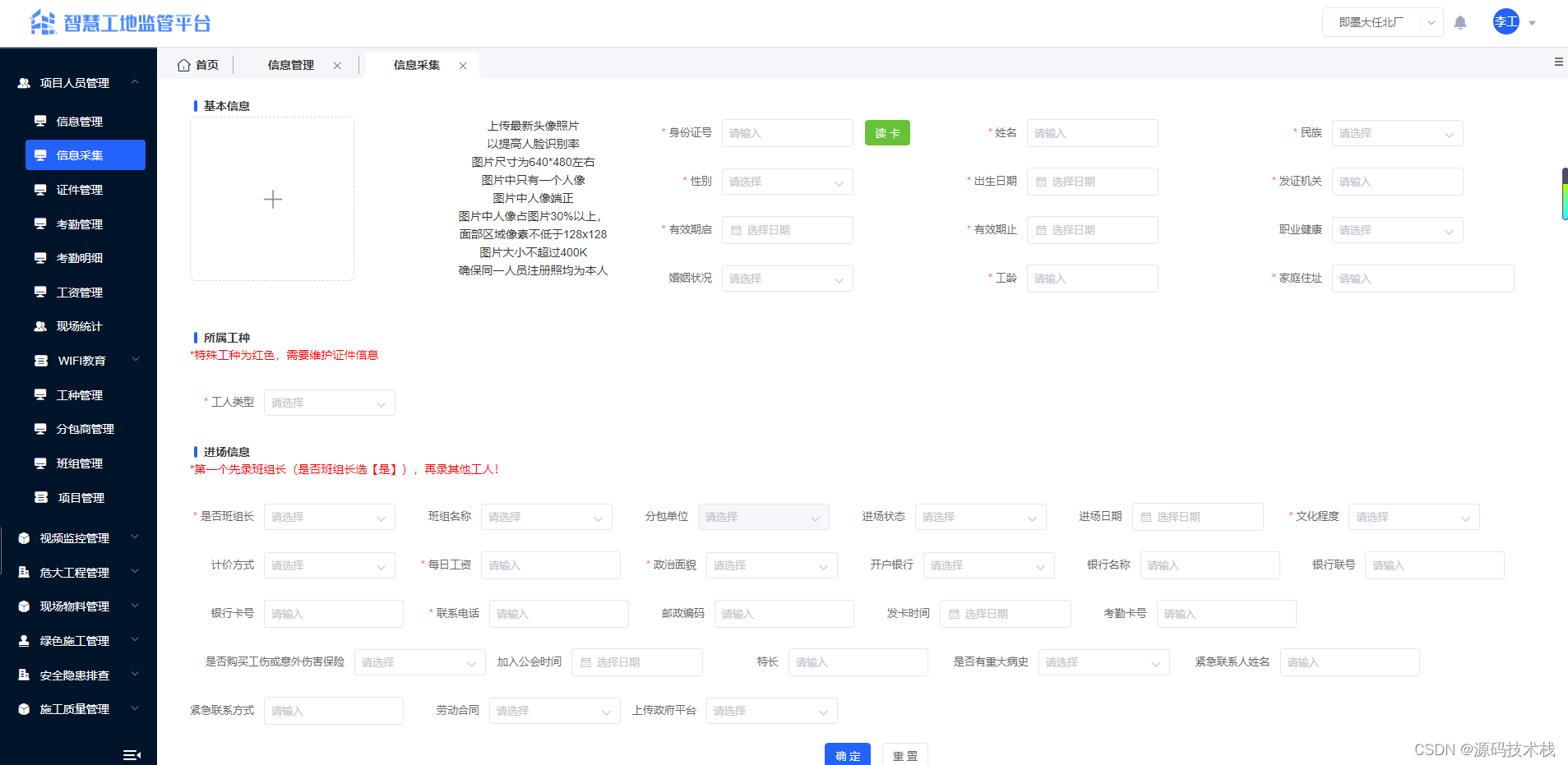Open 信息管理 in the sidebar
The height and width of the screenshot is (765, 1568).
86,122
